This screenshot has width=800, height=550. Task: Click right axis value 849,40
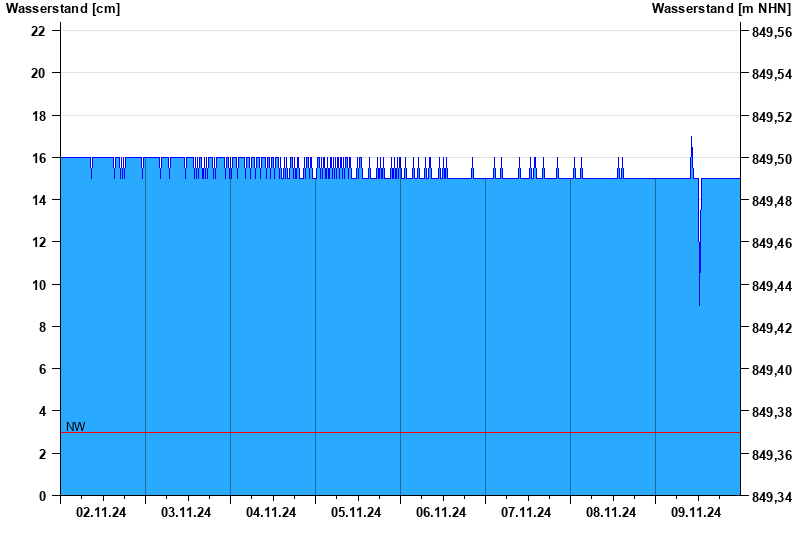772,370
